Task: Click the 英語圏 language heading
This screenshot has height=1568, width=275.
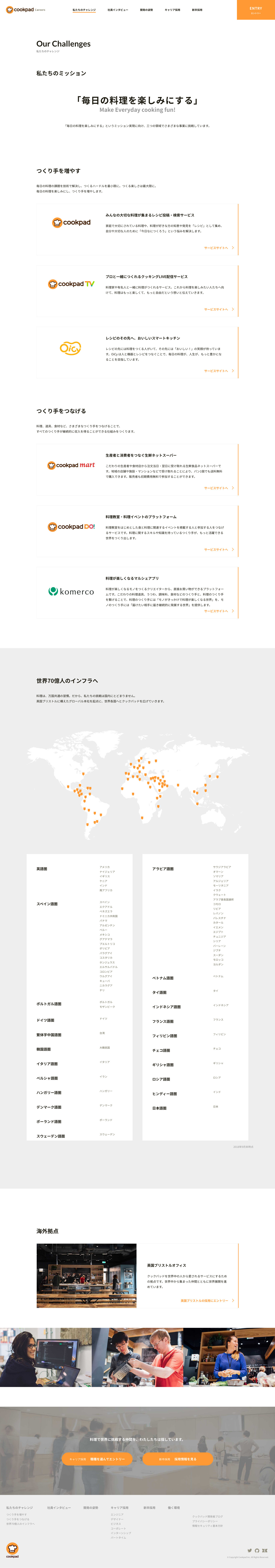Action: click(x=42, y=869)
